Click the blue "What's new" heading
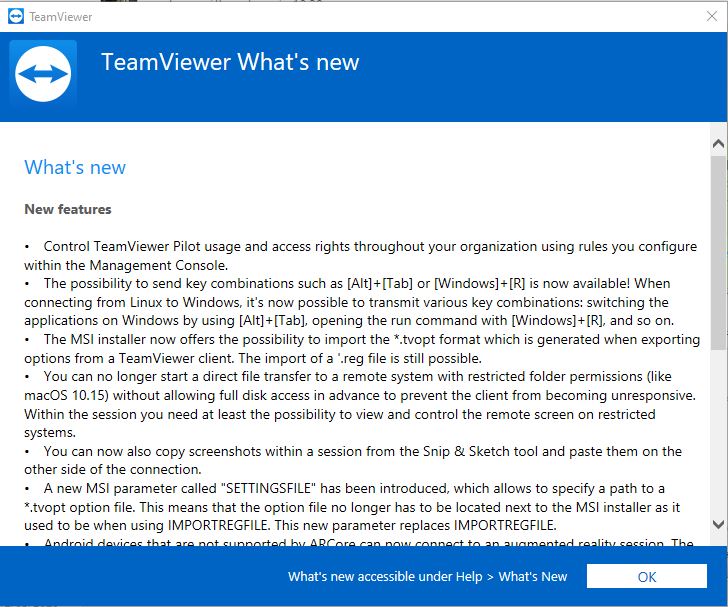Image resolution: width=728 pixels, height=607 pixels. 75,167
